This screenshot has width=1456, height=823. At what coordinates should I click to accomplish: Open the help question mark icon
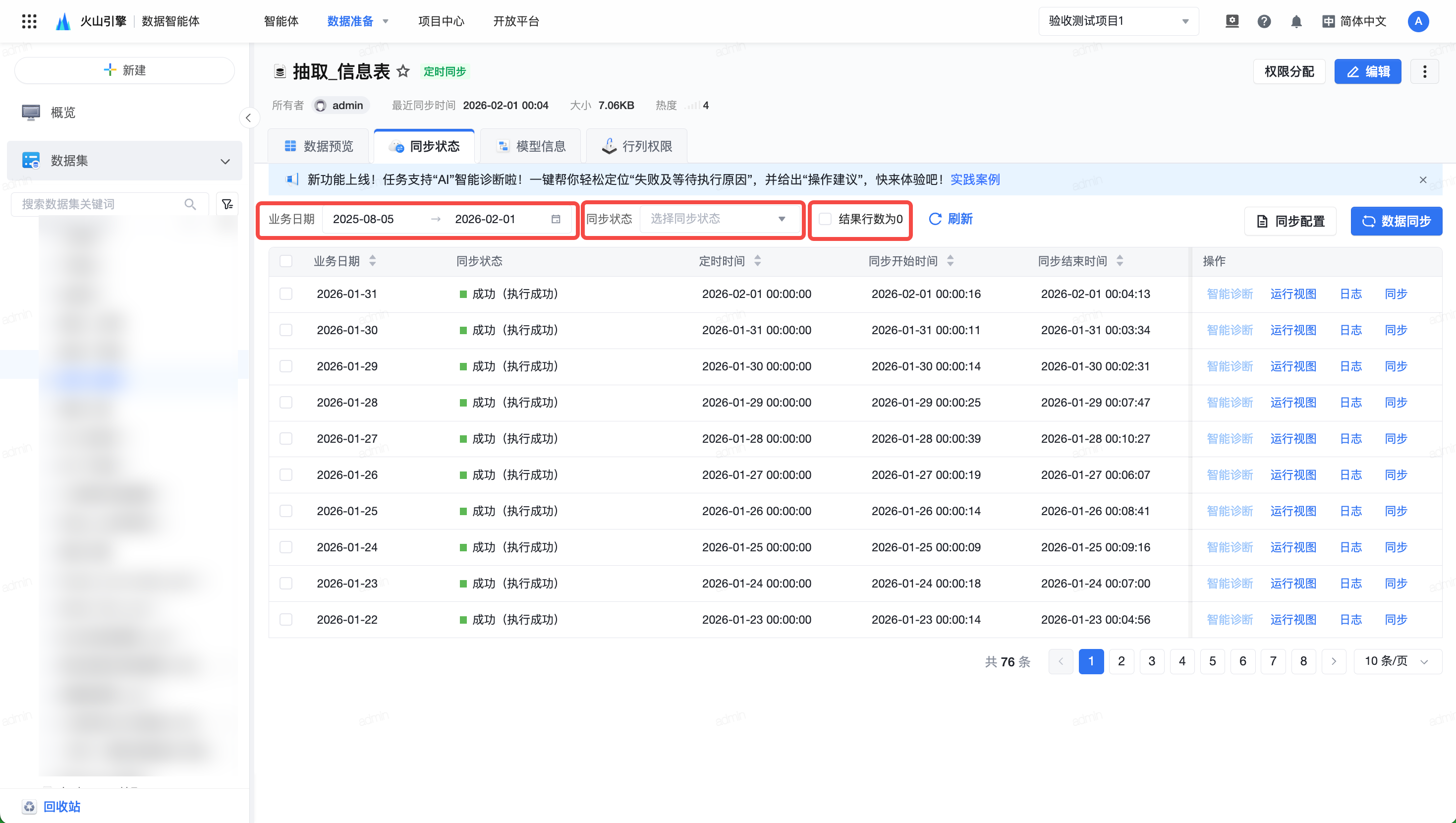point(1264,21)
